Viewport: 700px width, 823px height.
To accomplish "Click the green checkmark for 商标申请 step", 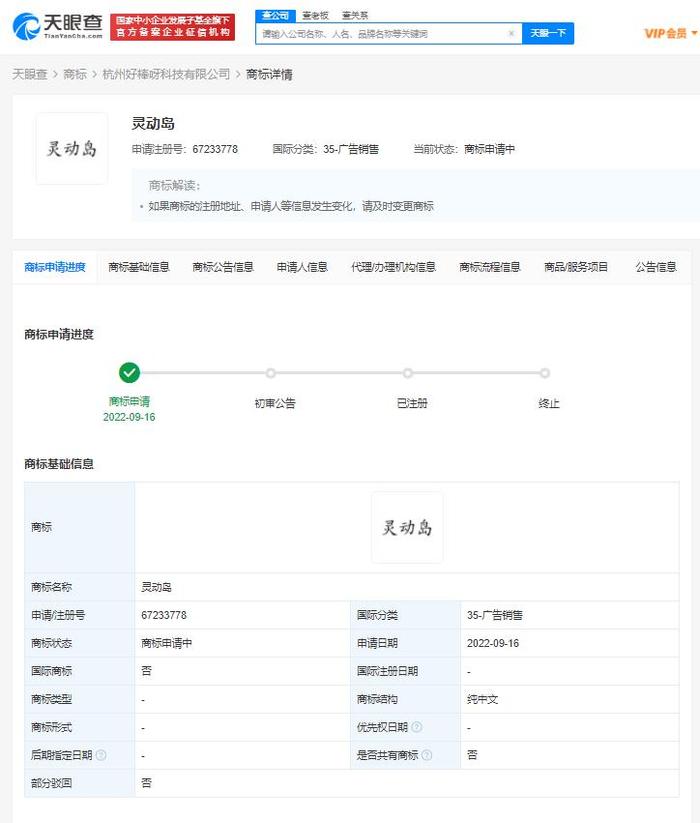I will 130,373.
